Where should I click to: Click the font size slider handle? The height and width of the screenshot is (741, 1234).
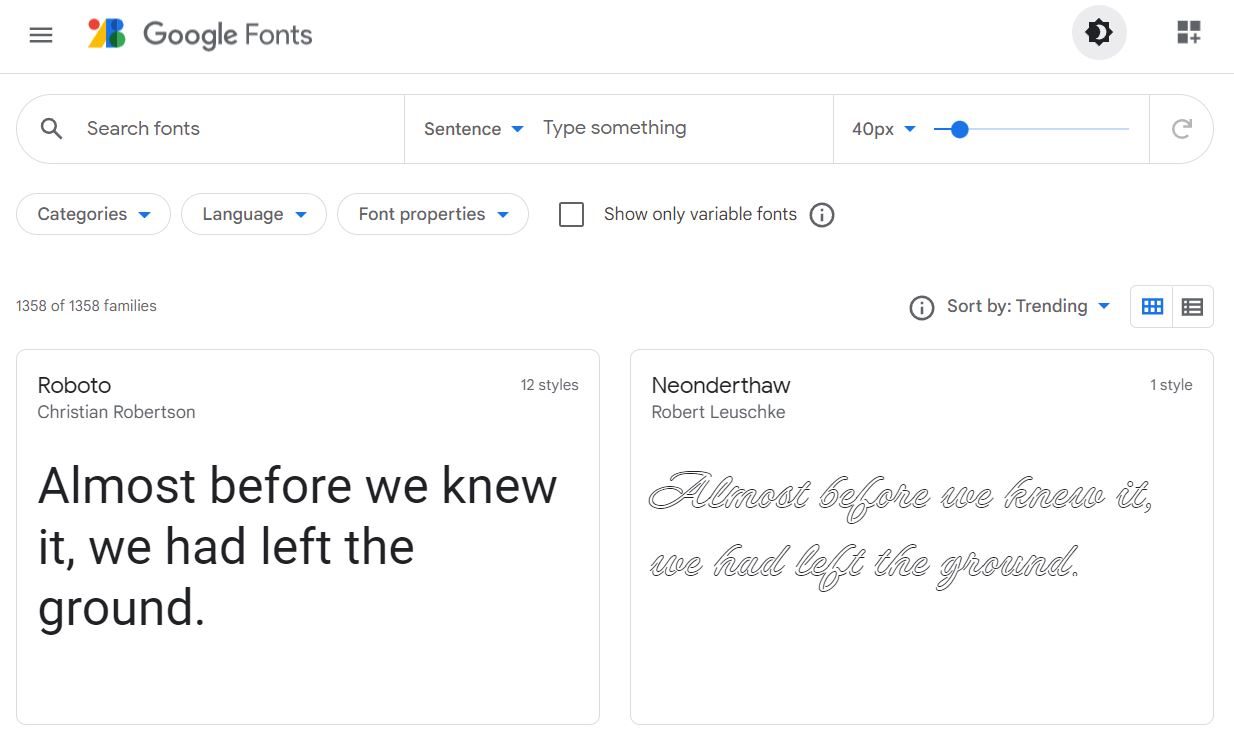(x=960, y=129)
